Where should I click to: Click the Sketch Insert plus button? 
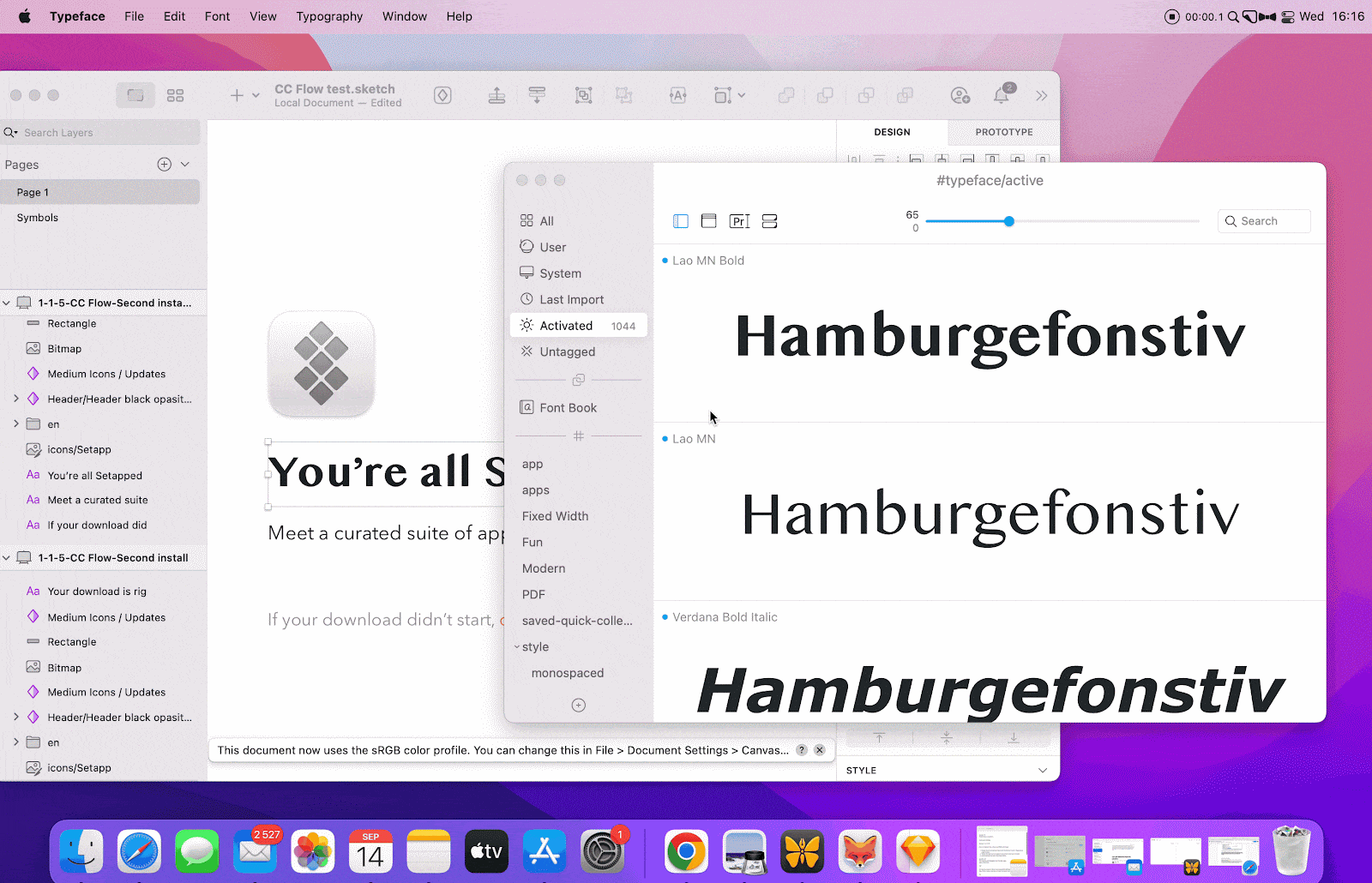tap(237, 95)
